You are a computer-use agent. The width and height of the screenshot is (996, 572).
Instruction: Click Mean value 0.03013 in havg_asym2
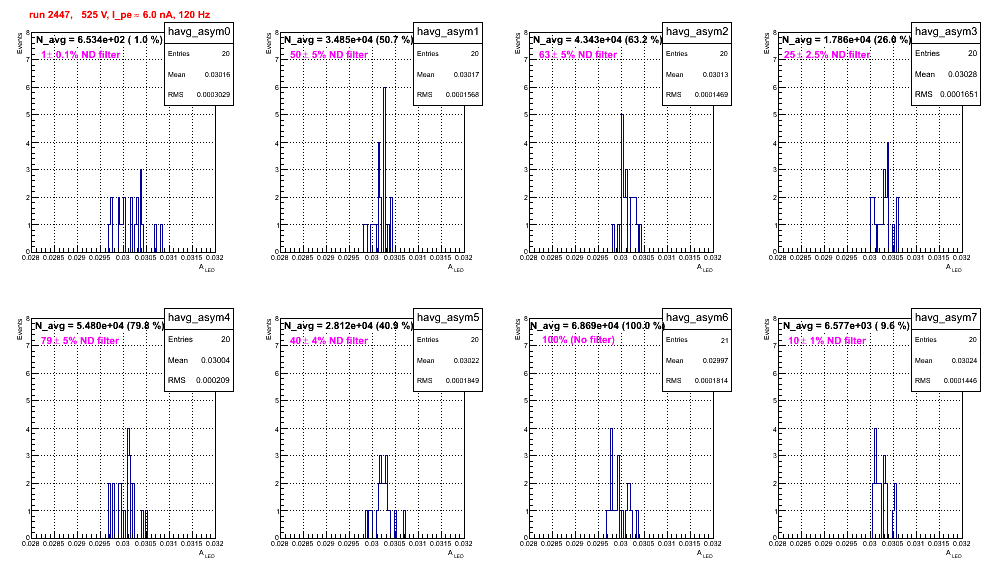[715, 74]
